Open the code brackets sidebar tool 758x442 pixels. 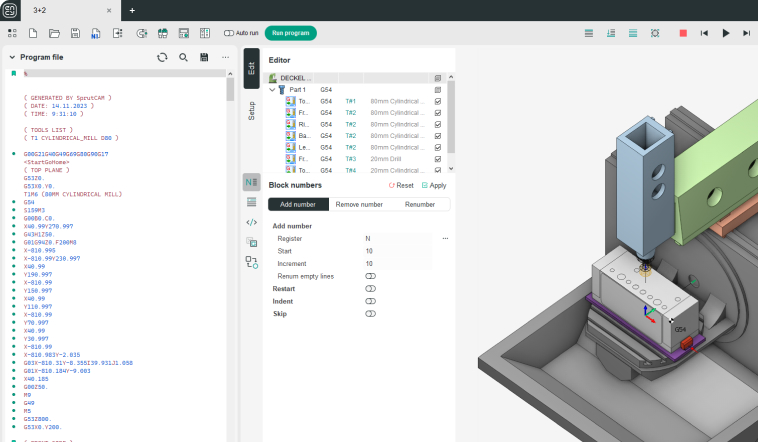(x=251, y=222)
